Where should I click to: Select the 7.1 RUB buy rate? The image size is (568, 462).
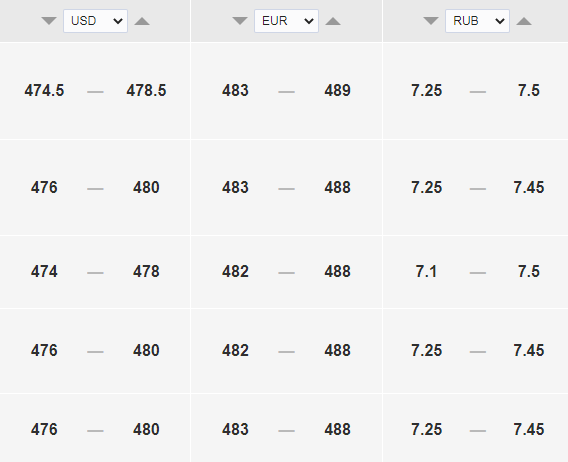(426, 271)
